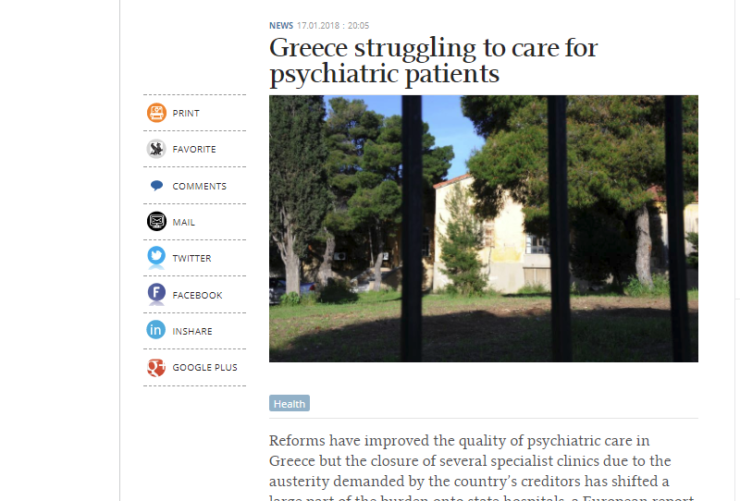The image size is (740, 501).
Task: Click the PRINT text link
Action: (186, 113)
